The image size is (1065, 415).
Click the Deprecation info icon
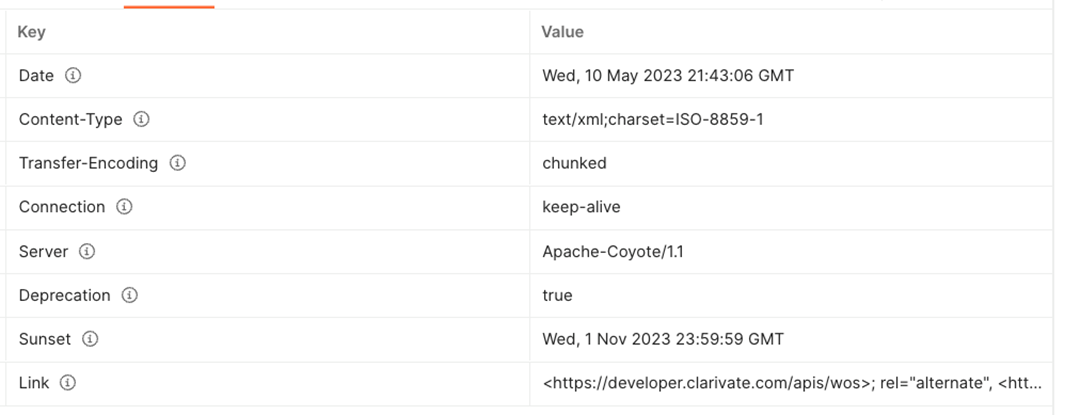pyautogui.click(x=129, y=295)
